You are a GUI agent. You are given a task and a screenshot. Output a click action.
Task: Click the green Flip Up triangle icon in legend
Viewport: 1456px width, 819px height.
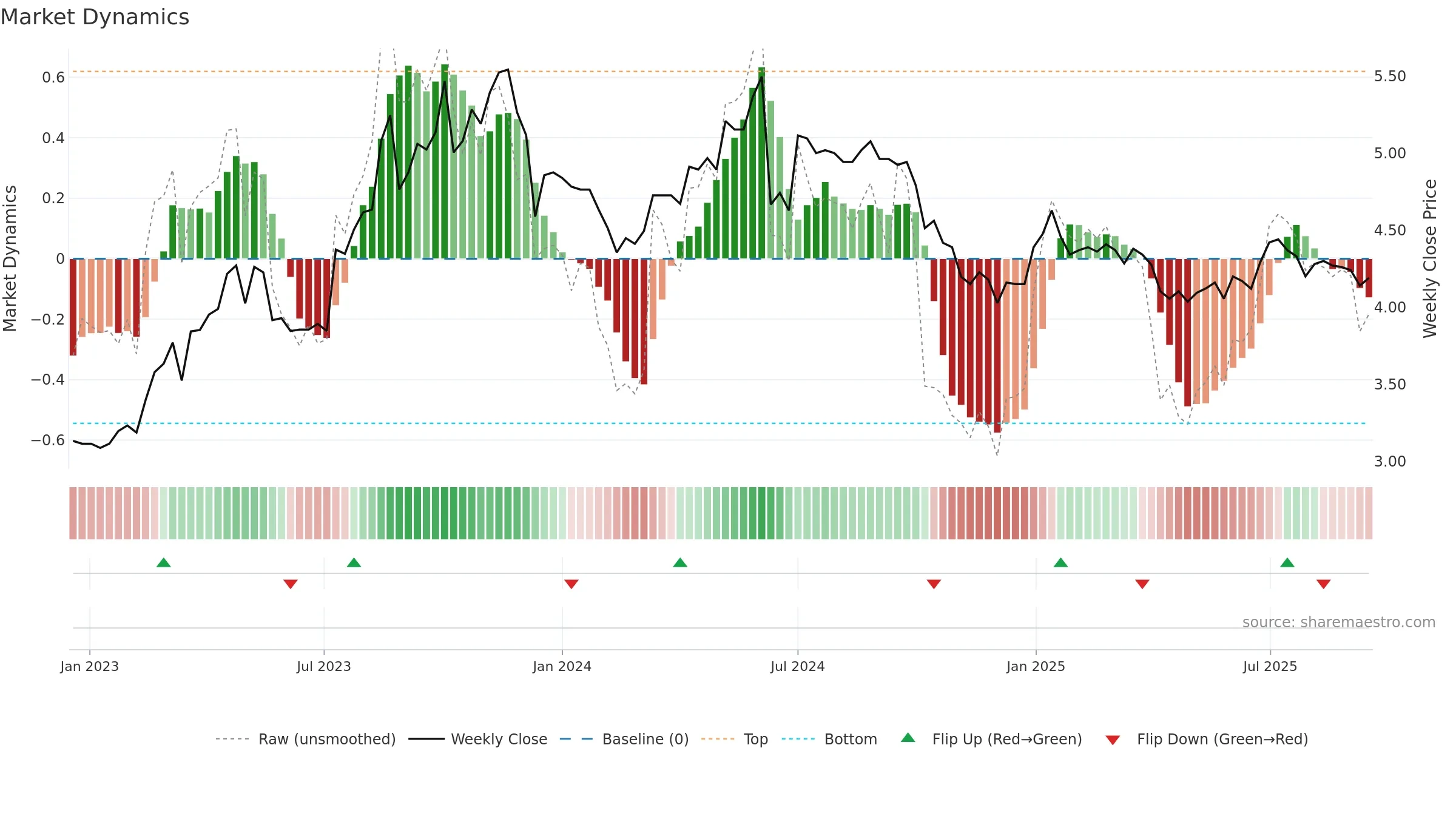click(x=908, y=738)
